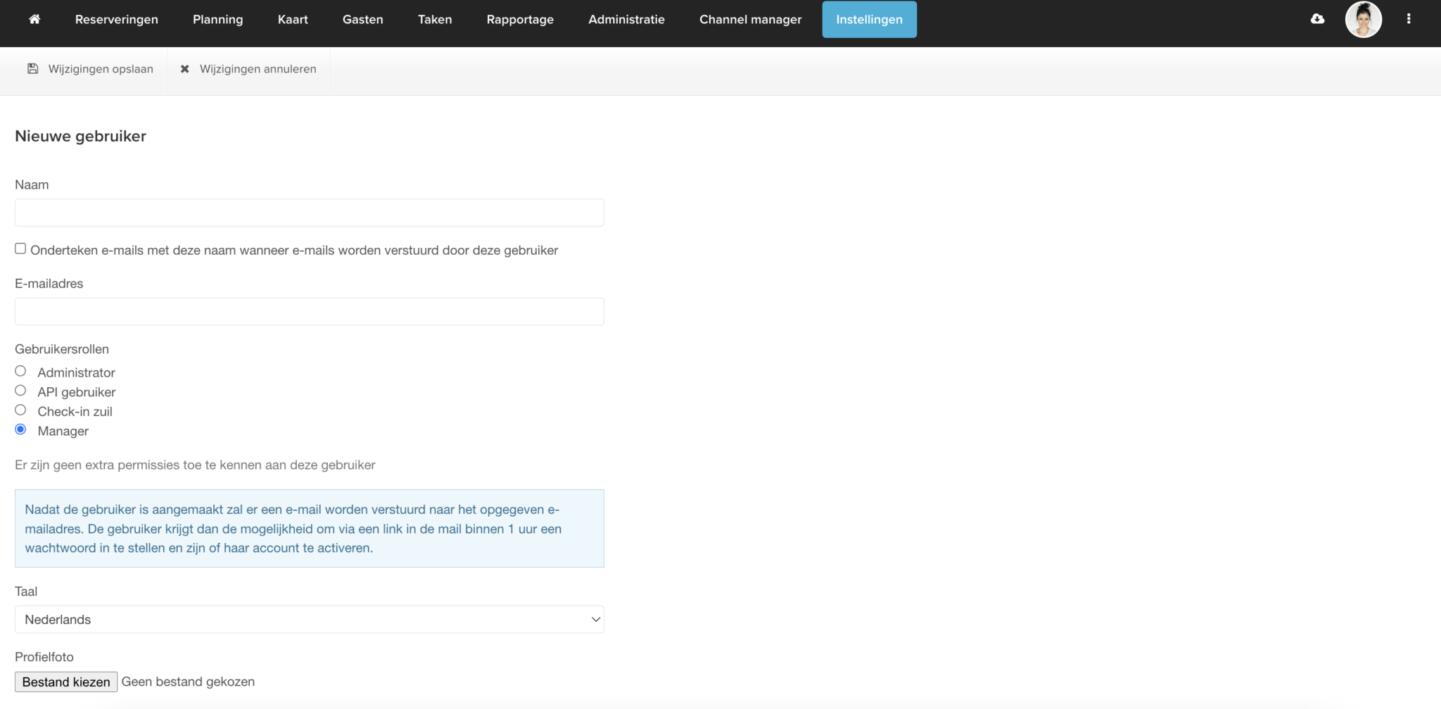This screenshot has width=1441, height=709.
Task: Click into the Naam text field
Action: point(309,212)
